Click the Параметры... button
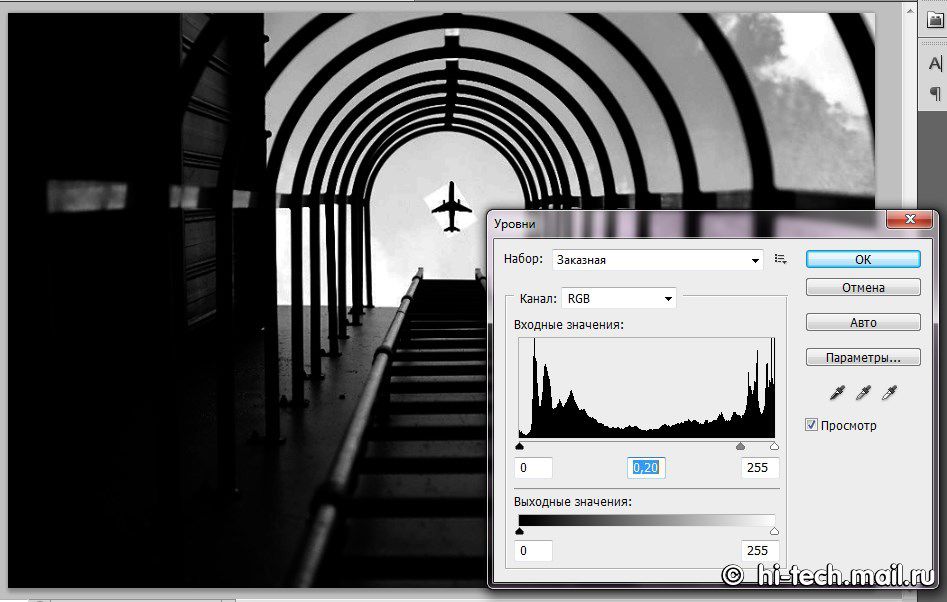Image resolution: width=947 pixels, height=602 pixels. tap(863, 357)
